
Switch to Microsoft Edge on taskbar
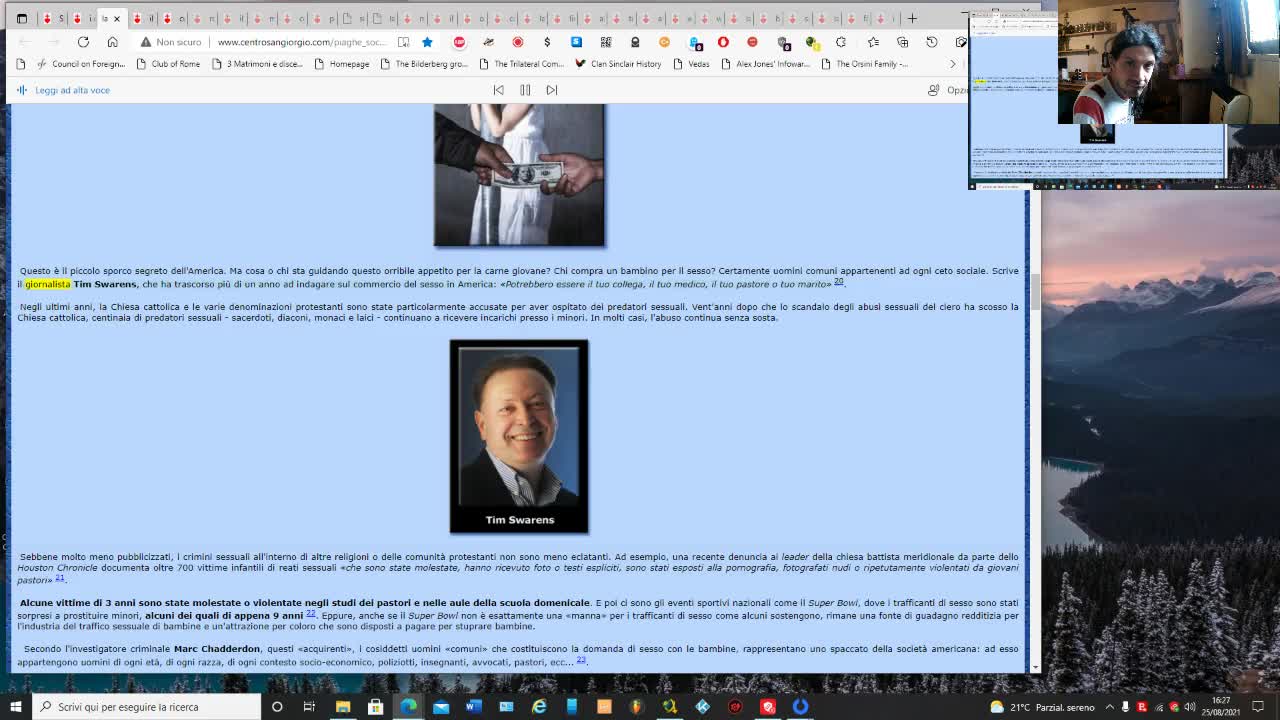tap(408, 706)
